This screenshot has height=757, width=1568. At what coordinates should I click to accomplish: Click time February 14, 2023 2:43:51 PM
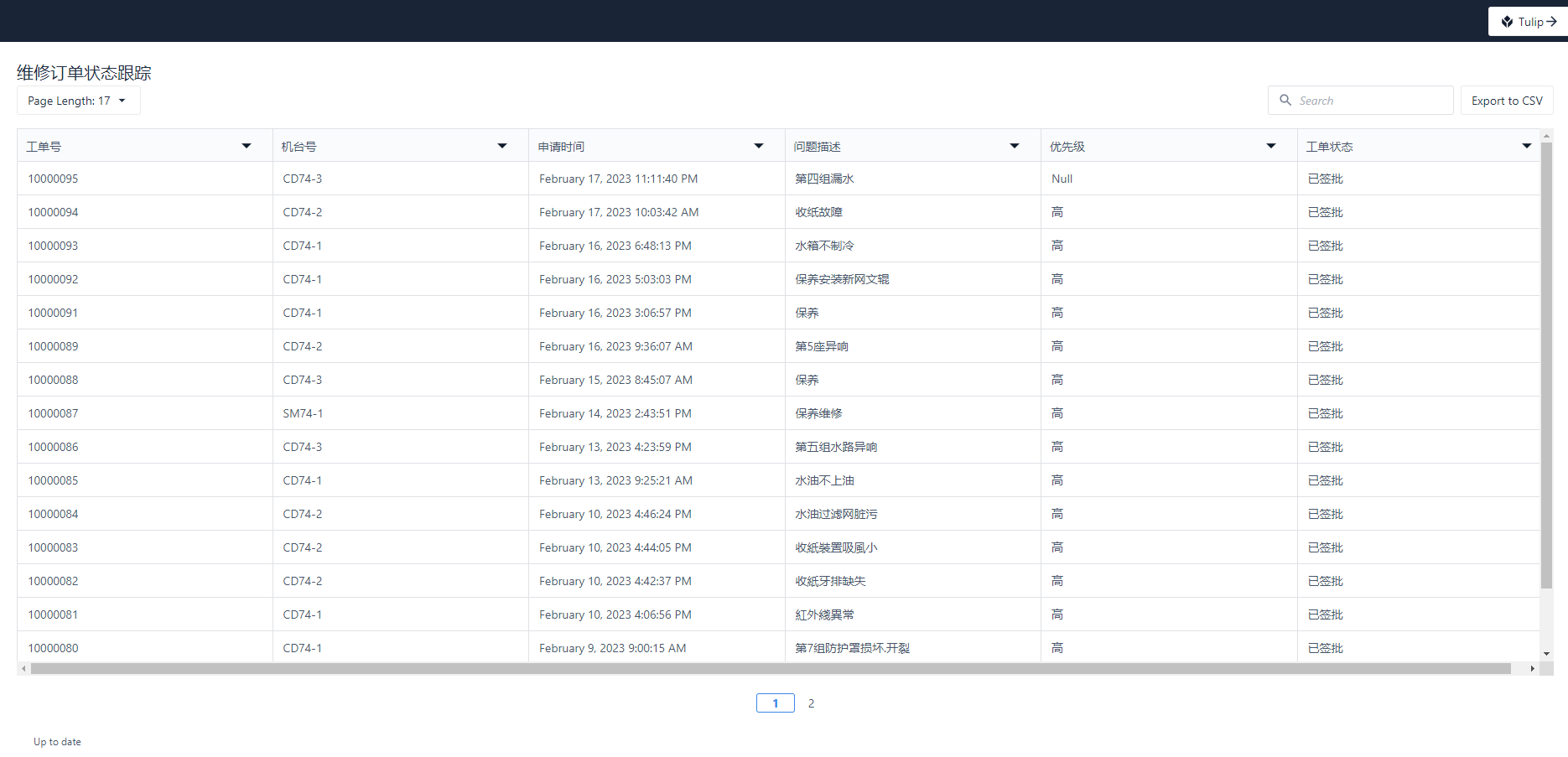click(x=615, y=413)
